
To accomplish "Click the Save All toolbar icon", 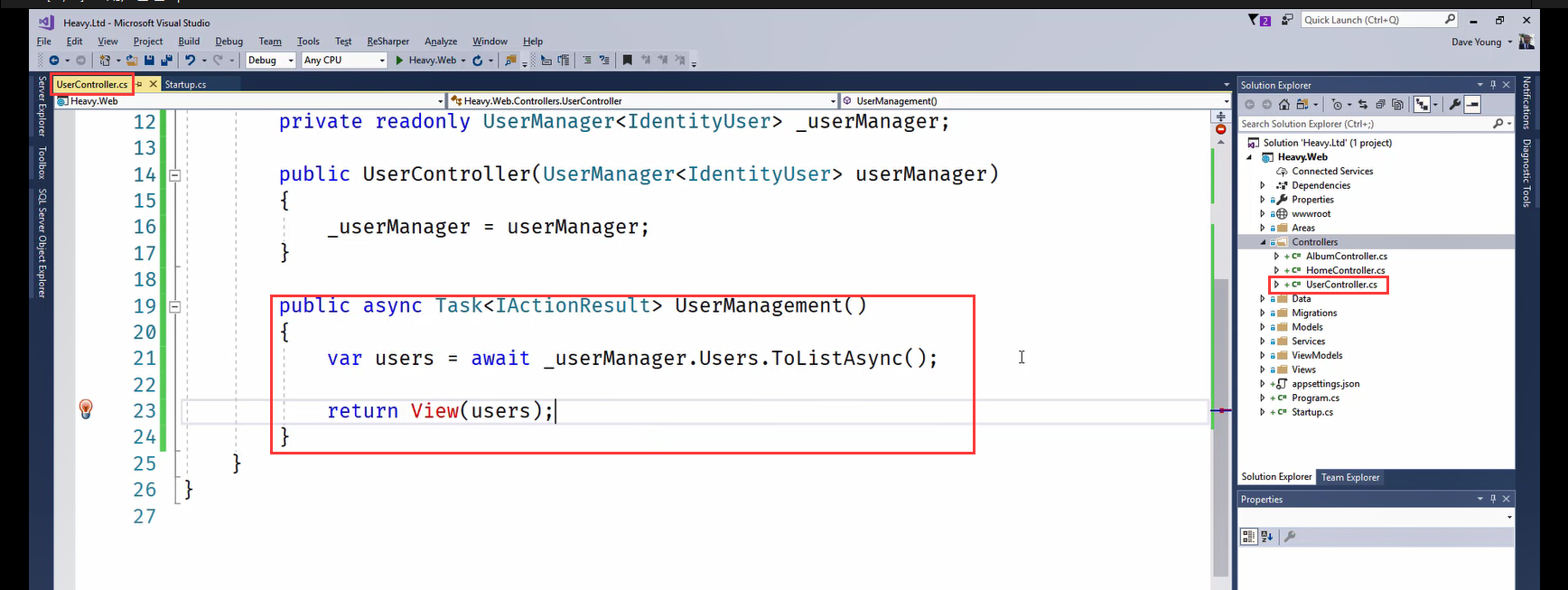I will point(166,61).
